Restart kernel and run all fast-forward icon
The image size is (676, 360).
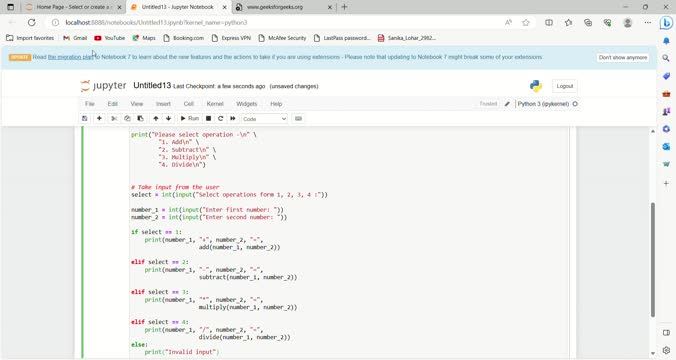233,119
